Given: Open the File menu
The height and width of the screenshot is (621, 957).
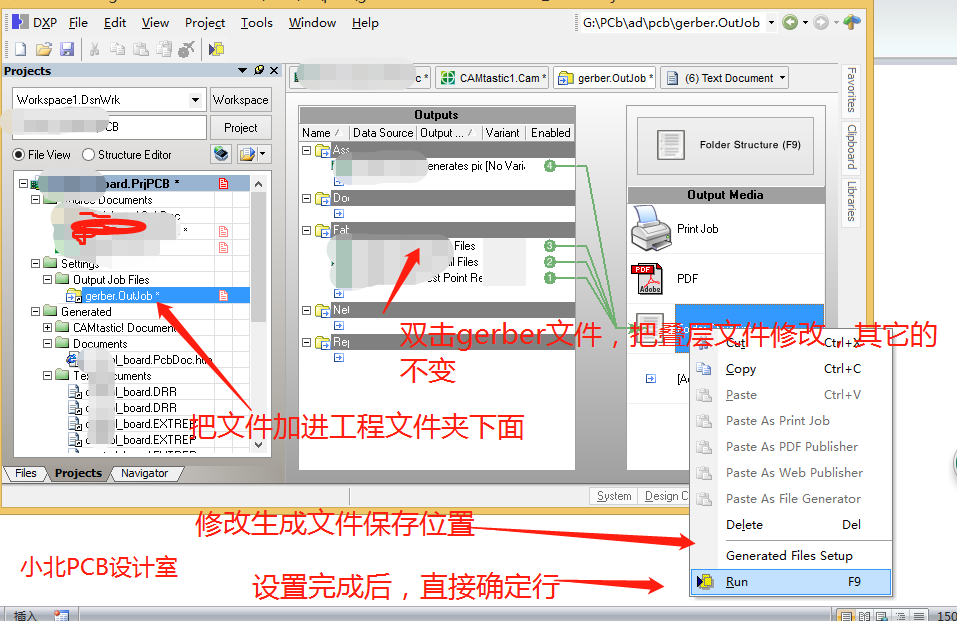Looking at the screenshot, I should coord(78,23).
